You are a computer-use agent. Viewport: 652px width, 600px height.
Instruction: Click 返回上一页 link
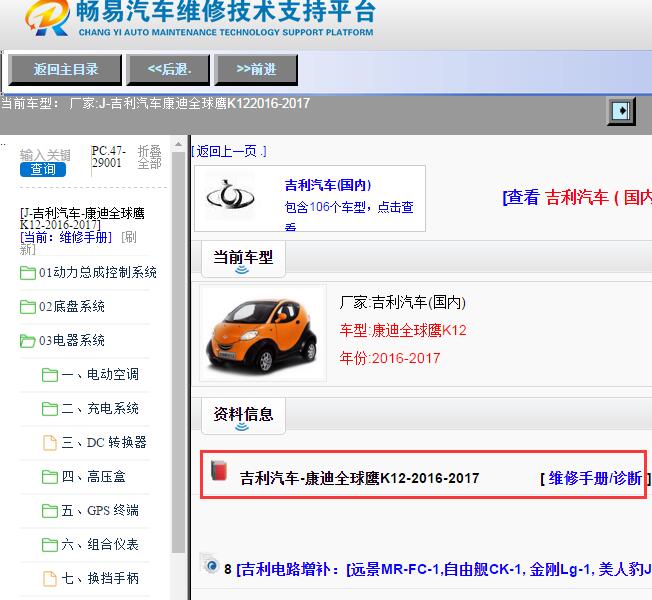pos(230,151)
